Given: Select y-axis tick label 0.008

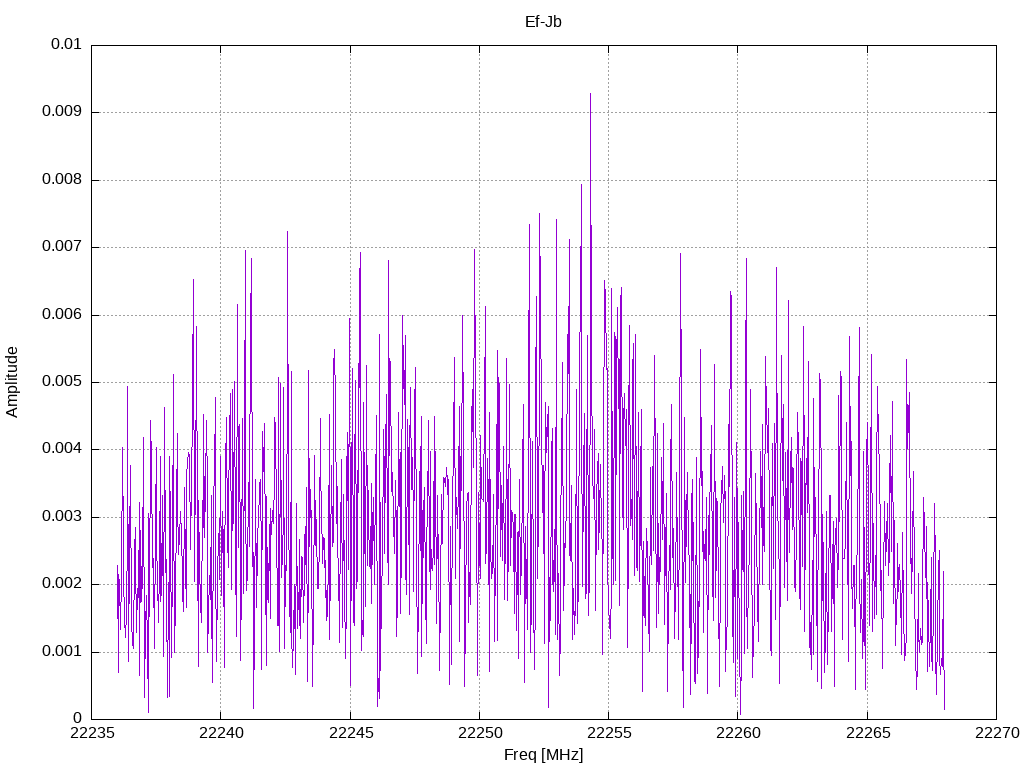Looking at the screenshot, I should (x=62, y=180).
